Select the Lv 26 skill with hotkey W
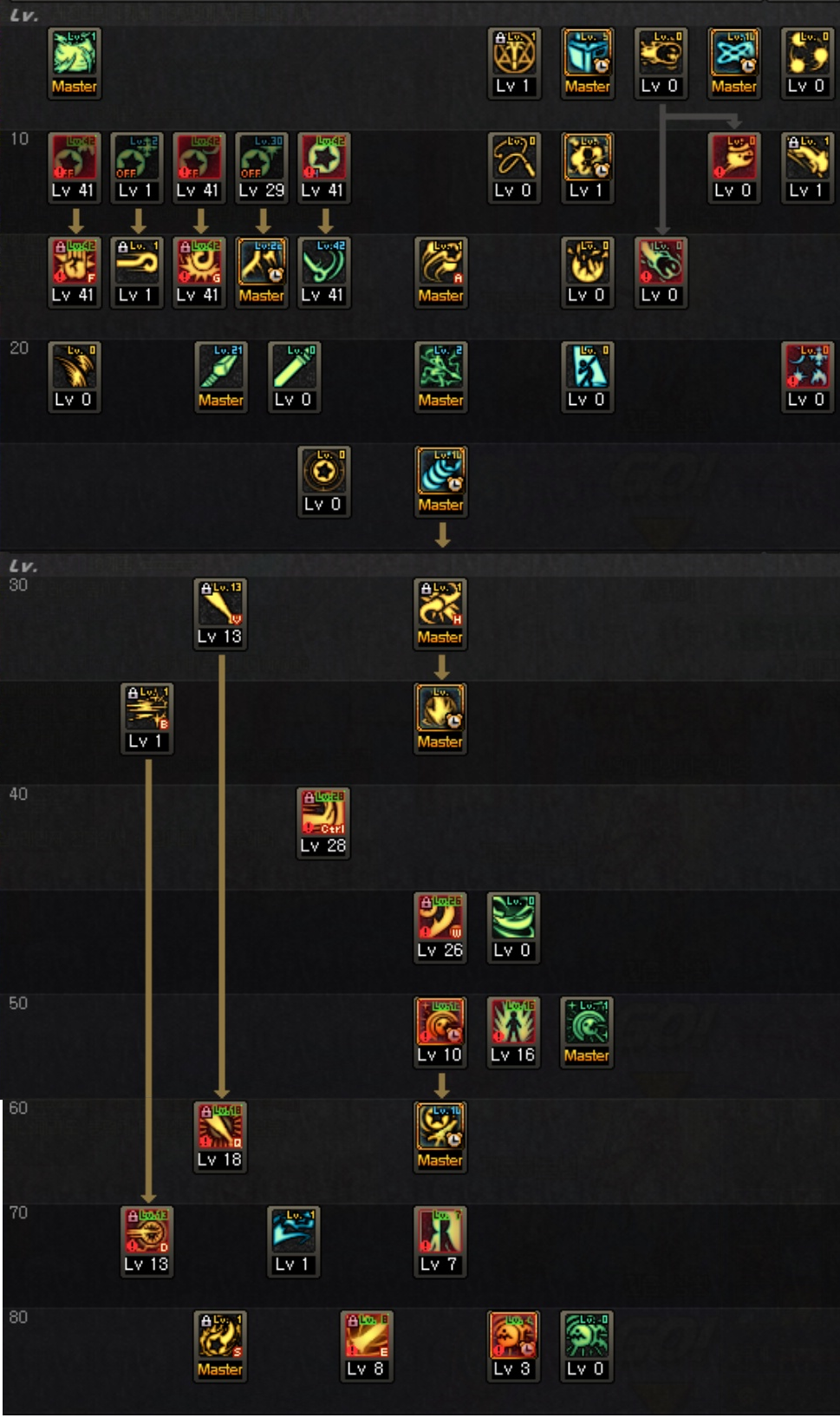Screen dimensions: 840x1418 [440, 918]
